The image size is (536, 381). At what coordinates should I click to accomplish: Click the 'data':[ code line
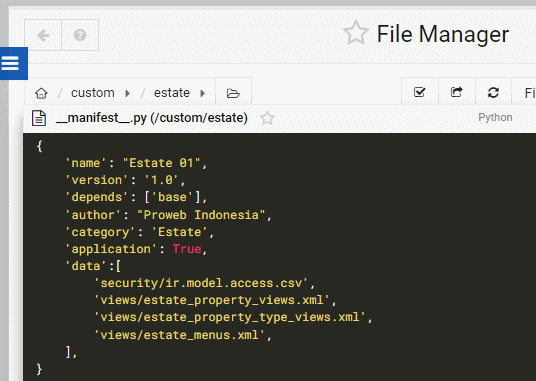coord(93,266)
